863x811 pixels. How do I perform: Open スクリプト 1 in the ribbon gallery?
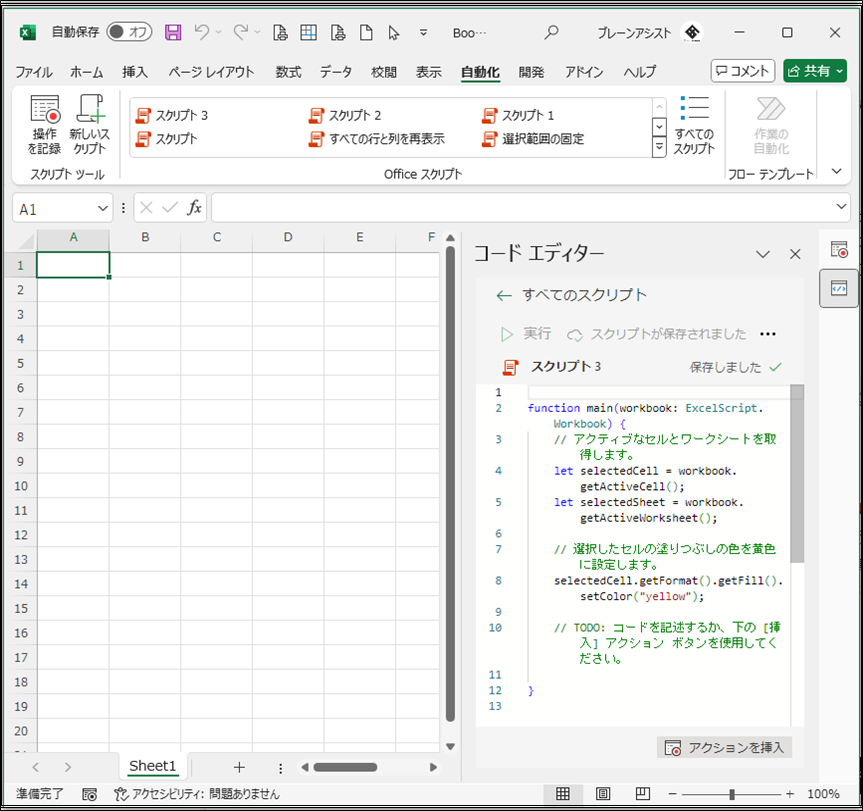tap(518, 115)
